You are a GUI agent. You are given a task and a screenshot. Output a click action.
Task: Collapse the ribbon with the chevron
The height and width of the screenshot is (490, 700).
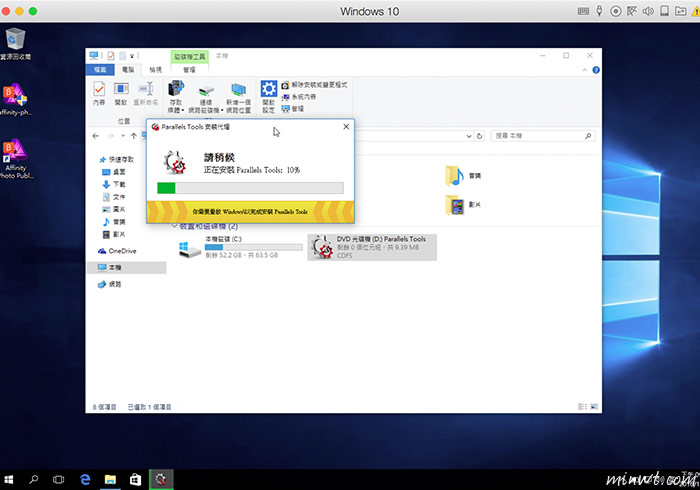click(x=585, y=70)
